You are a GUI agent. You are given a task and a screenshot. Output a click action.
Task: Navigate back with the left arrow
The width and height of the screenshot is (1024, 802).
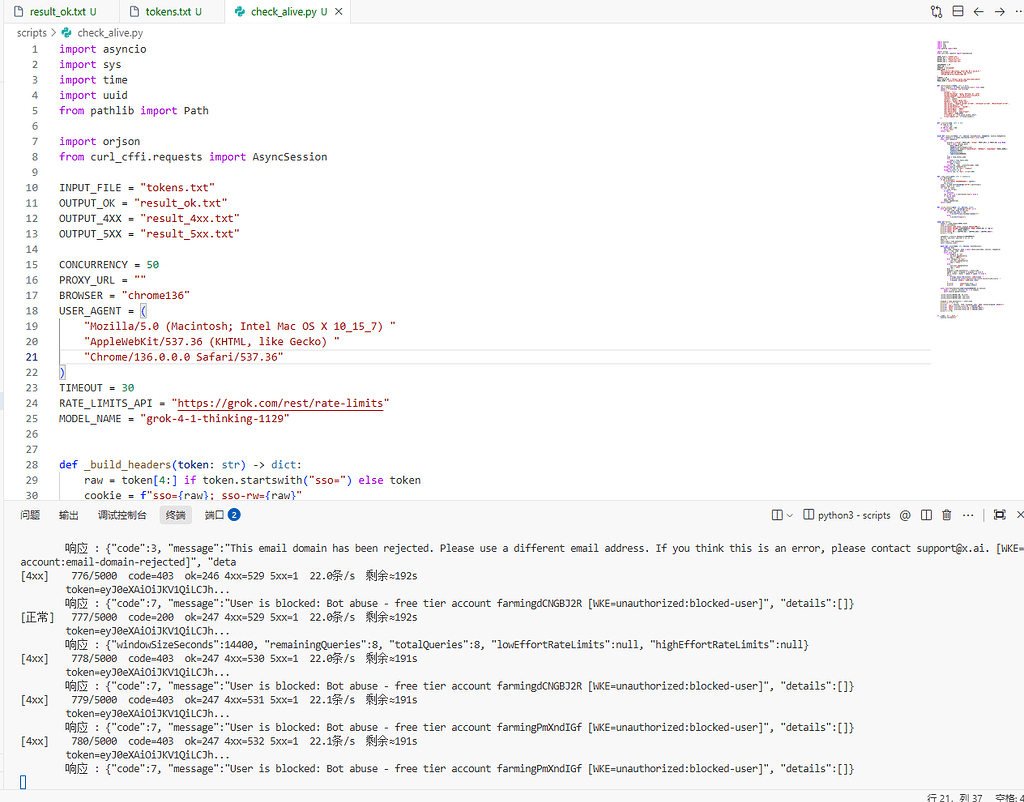[978, 12]
